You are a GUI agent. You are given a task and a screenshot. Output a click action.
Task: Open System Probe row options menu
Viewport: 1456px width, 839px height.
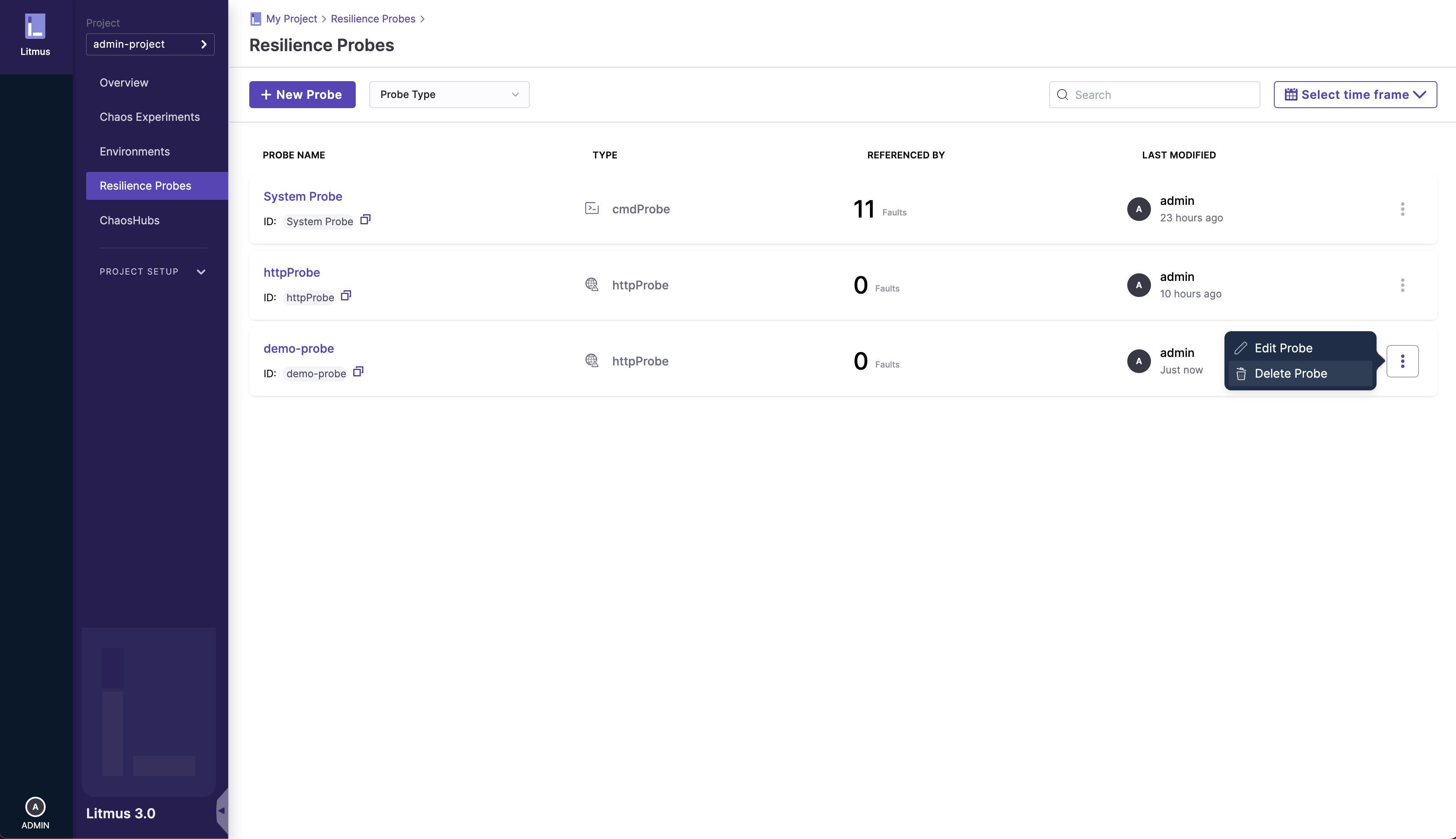click(1402, 209)
